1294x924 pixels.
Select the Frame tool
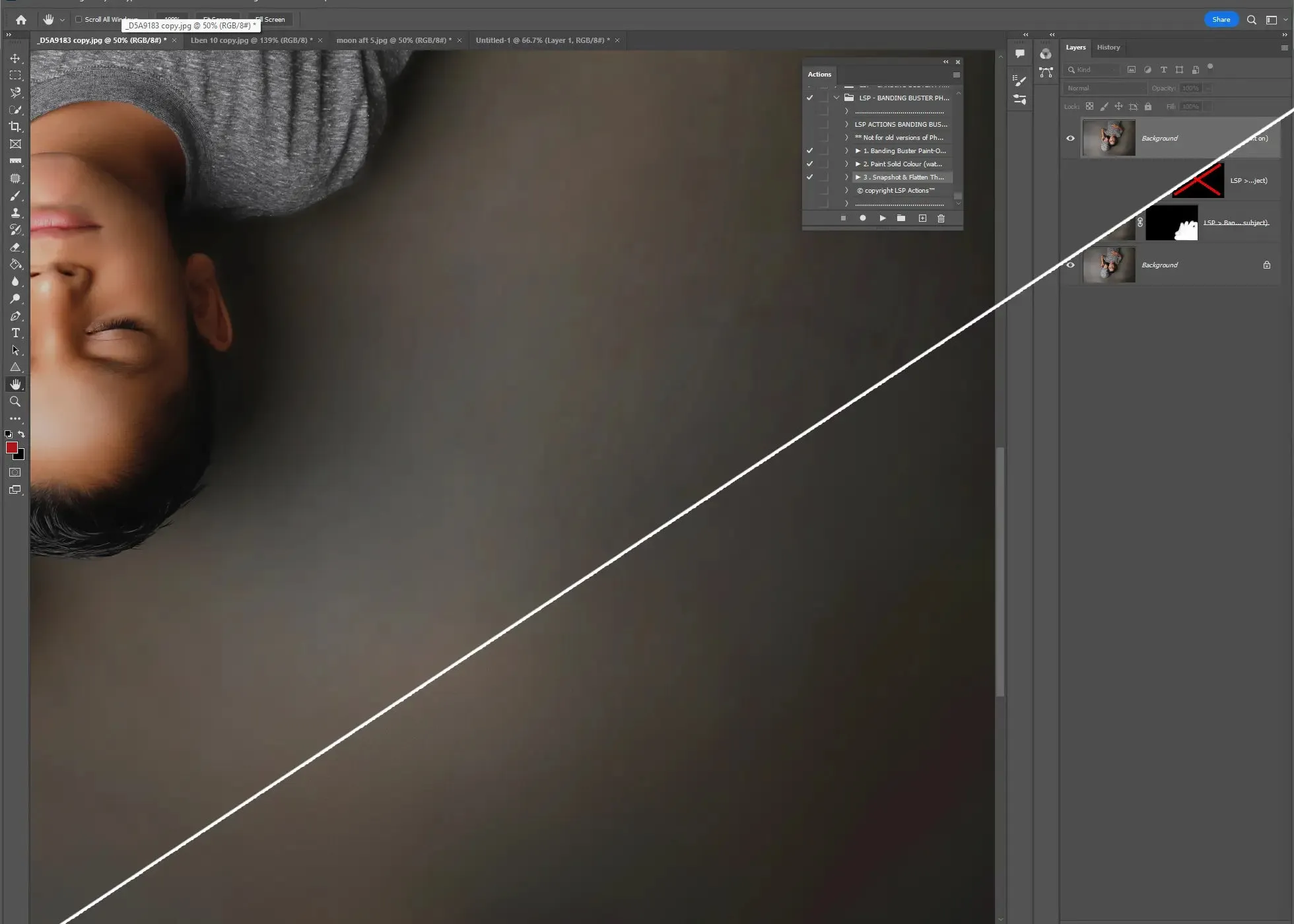coord(15,144)
